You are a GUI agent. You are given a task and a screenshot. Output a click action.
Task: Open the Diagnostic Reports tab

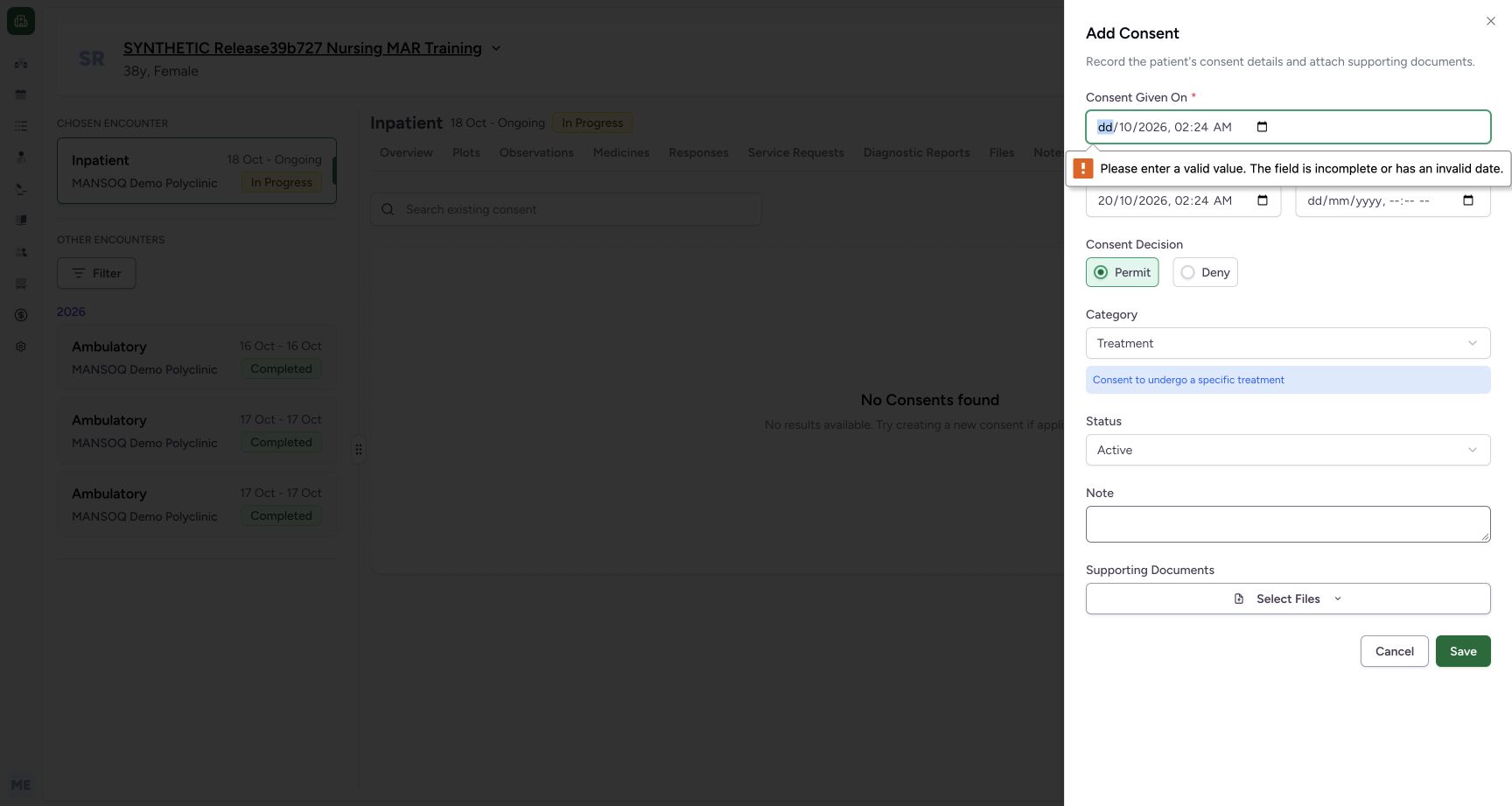pos(916,152)
